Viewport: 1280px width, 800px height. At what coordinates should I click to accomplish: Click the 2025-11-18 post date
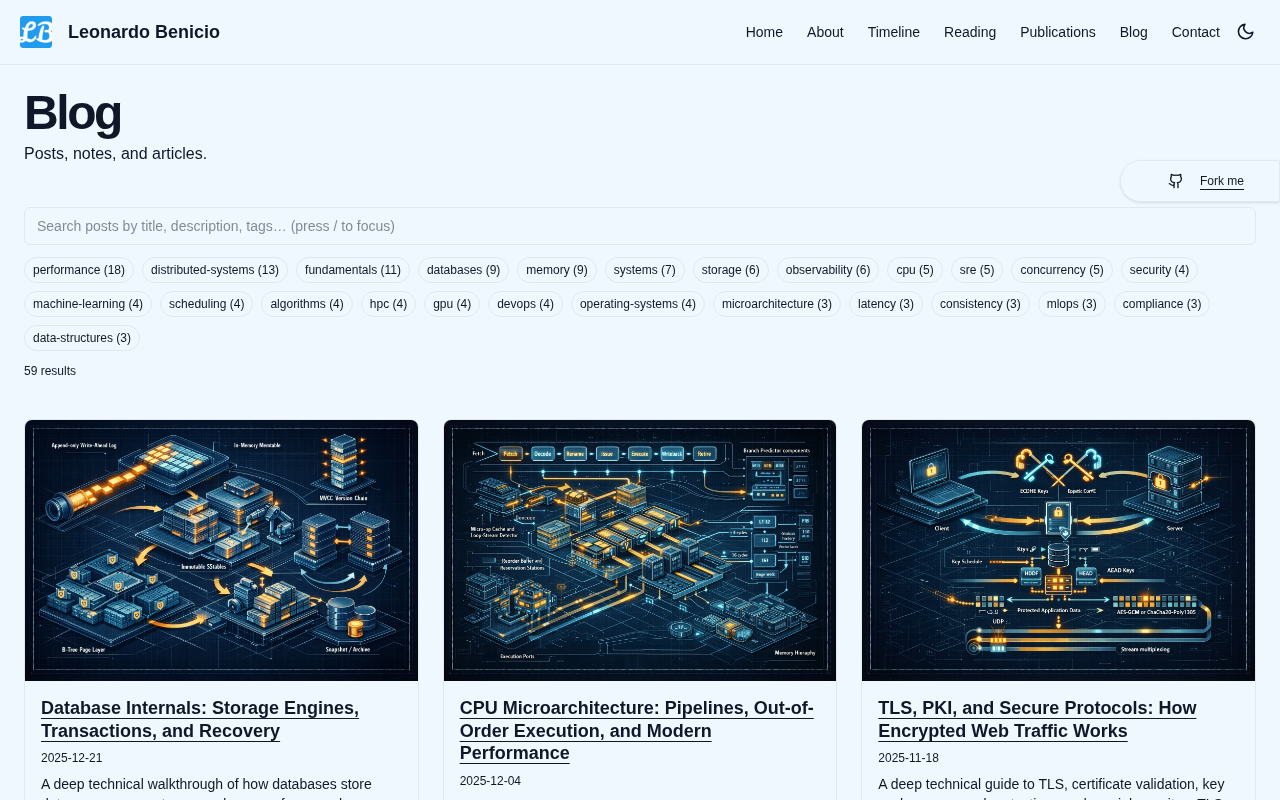909,758
